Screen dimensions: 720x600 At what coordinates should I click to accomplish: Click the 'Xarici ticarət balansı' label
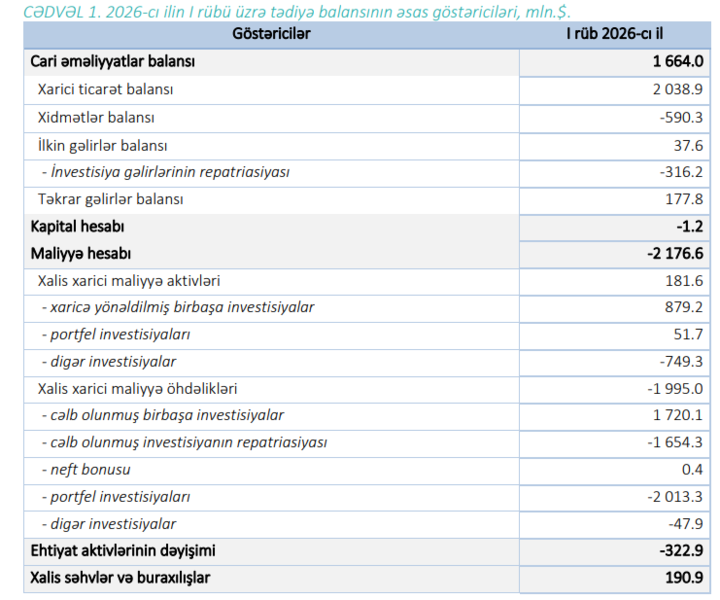tap(105, 89)
